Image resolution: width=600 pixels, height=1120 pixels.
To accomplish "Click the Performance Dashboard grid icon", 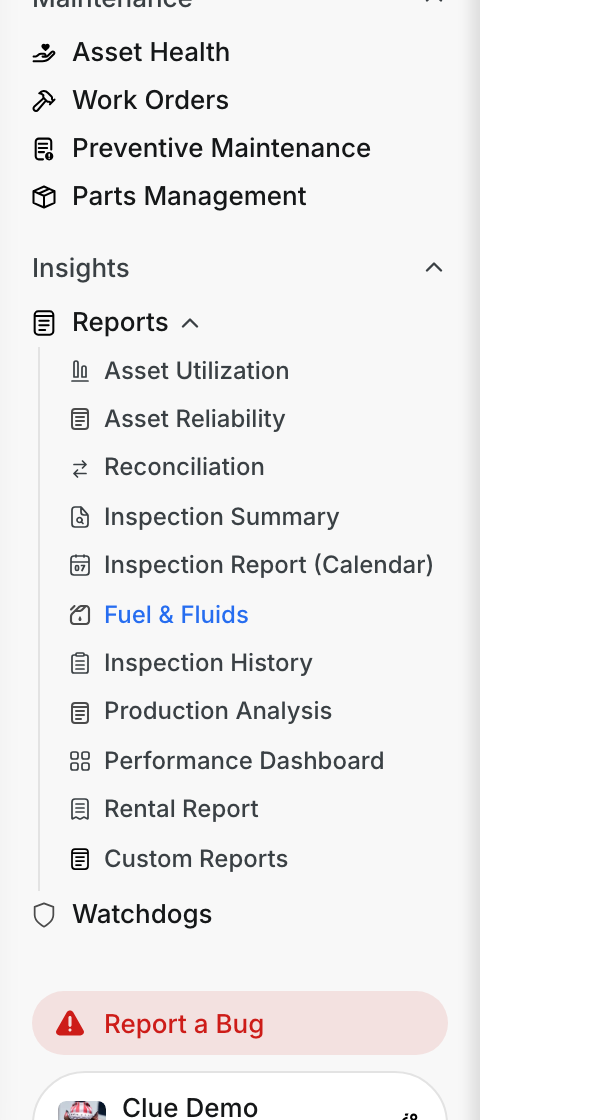I will (80, 761).
